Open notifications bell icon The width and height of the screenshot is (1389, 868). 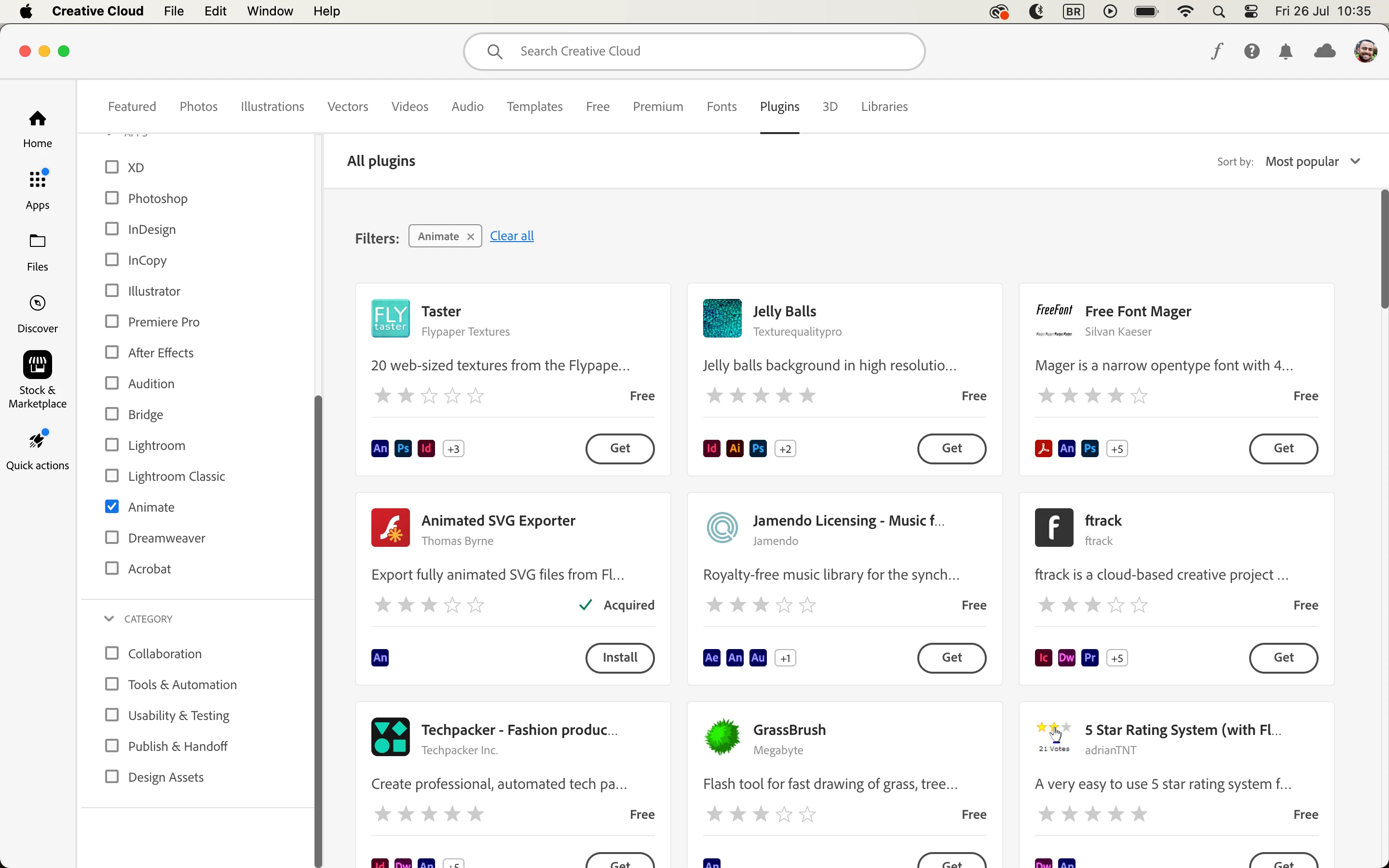pos(1286,52)
